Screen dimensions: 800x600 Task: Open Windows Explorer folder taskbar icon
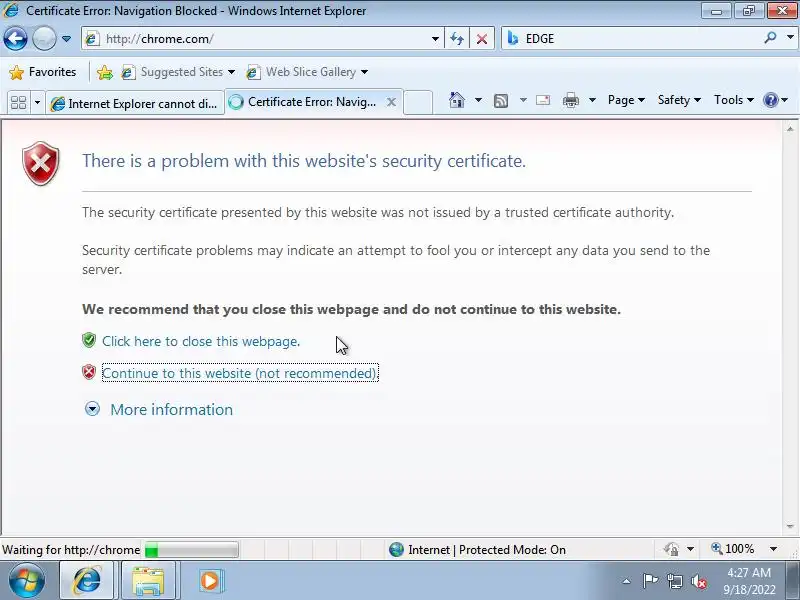coord(148,581)
